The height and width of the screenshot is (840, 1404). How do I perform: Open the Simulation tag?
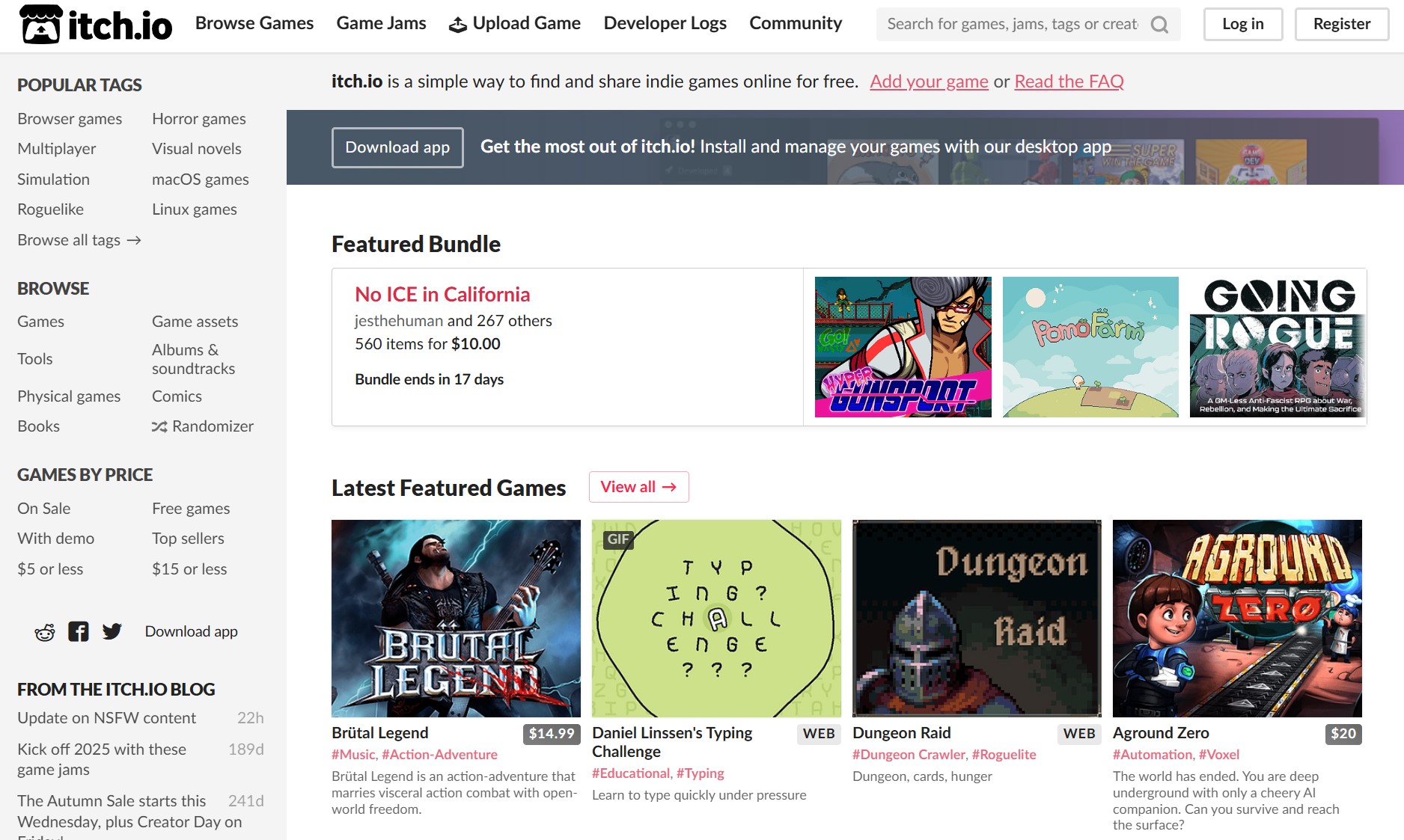point(53,180)
